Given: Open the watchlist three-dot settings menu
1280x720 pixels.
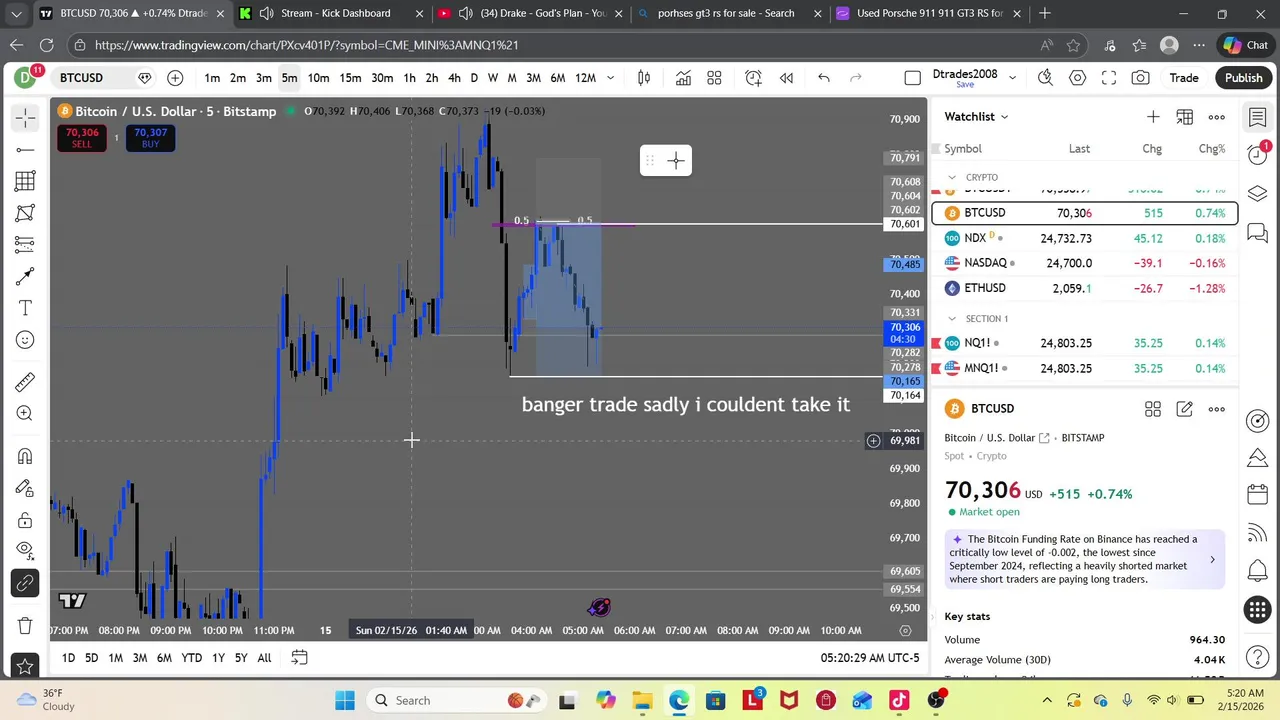Looking at the screenshot, I should point(1217,117).
